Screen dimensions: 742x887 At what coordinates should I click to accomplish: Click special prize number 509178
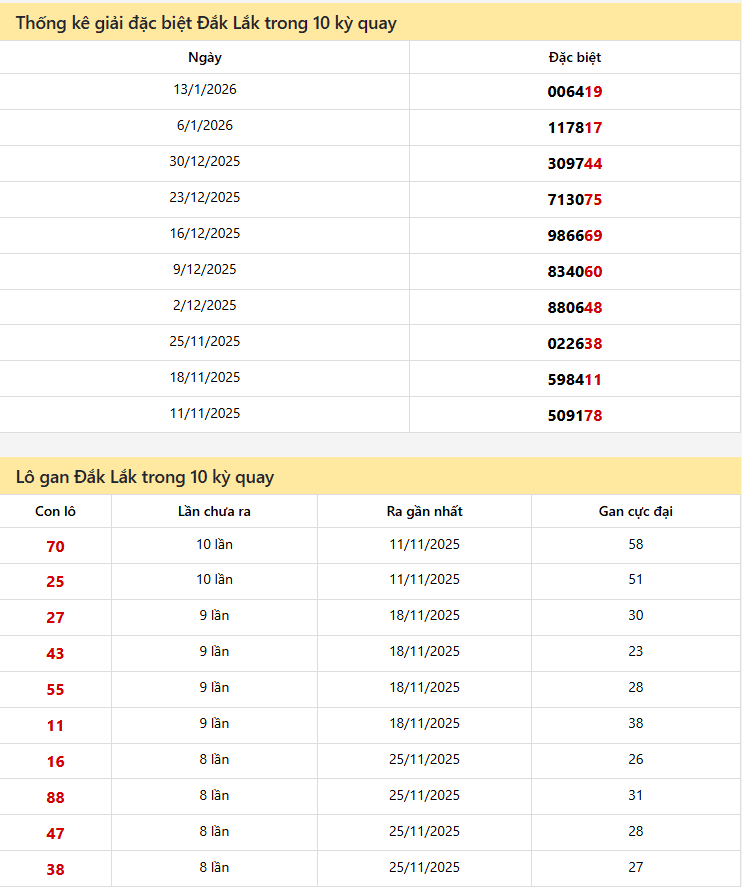click(x=574, y=416)
